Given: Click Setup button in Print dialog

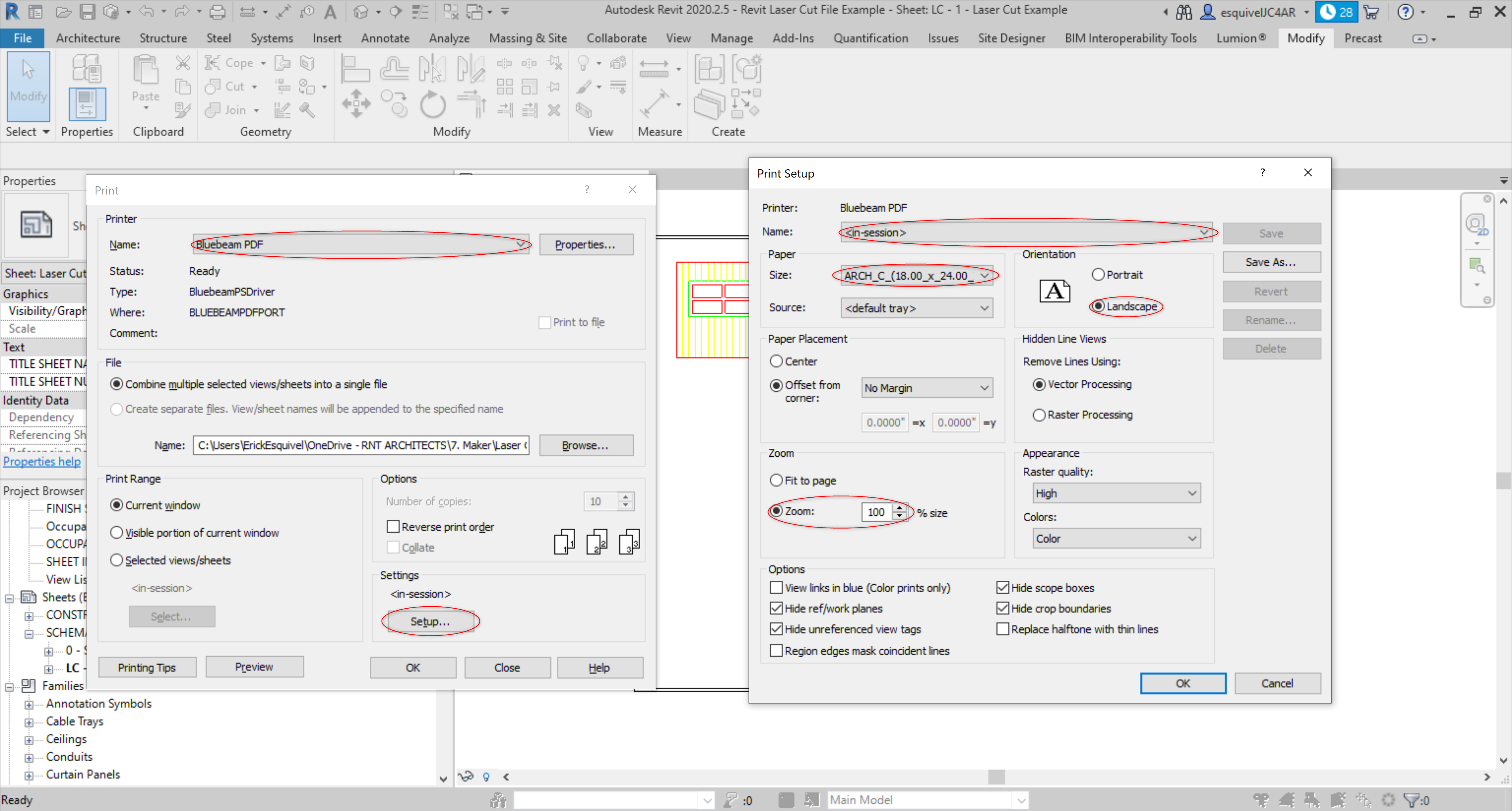Looking at the screenshot, I should pyautogui.click(x=430, y=622).
